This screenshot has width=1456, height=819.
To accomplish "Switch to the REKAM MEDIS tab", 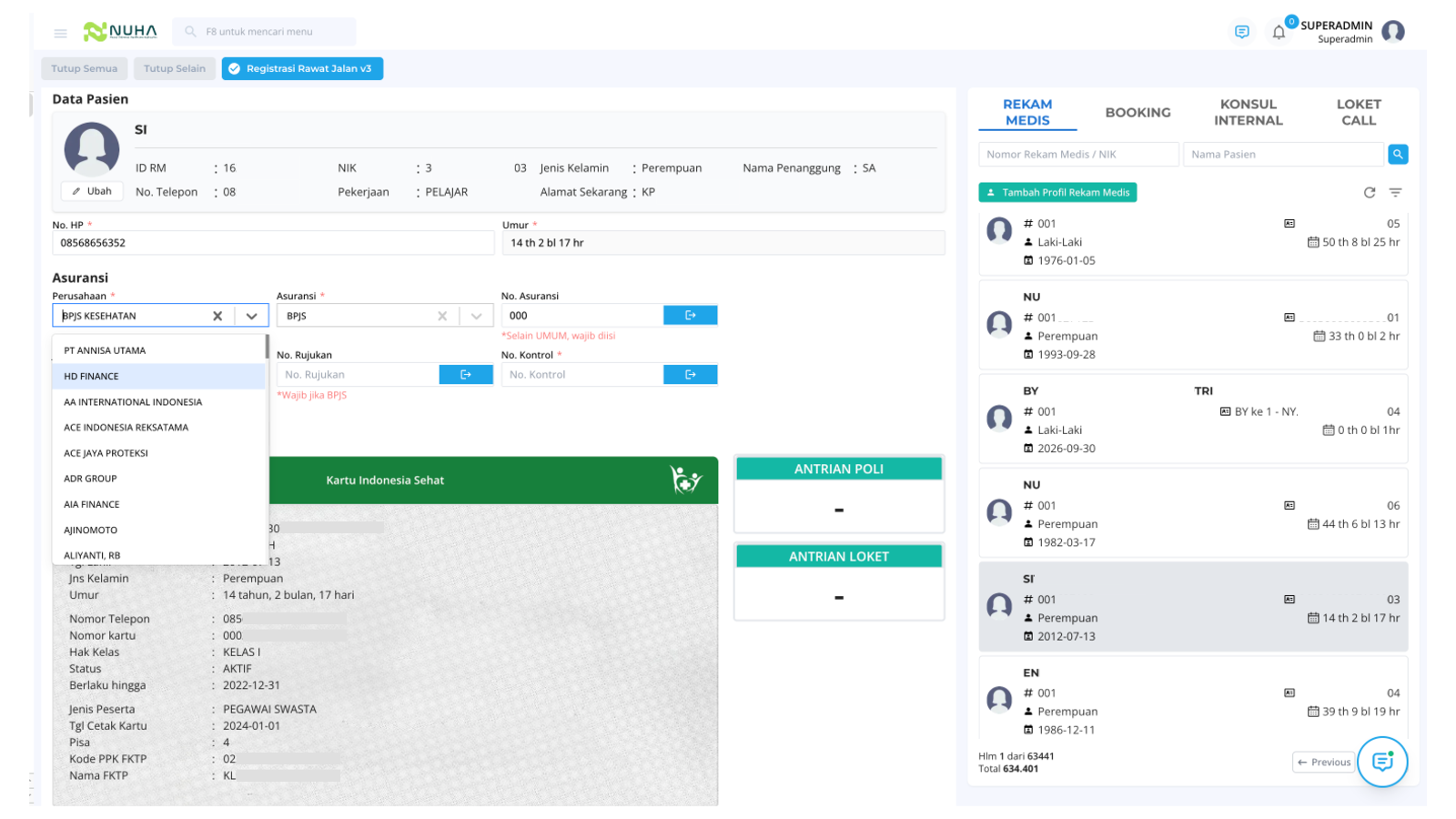I will 1027,112.
